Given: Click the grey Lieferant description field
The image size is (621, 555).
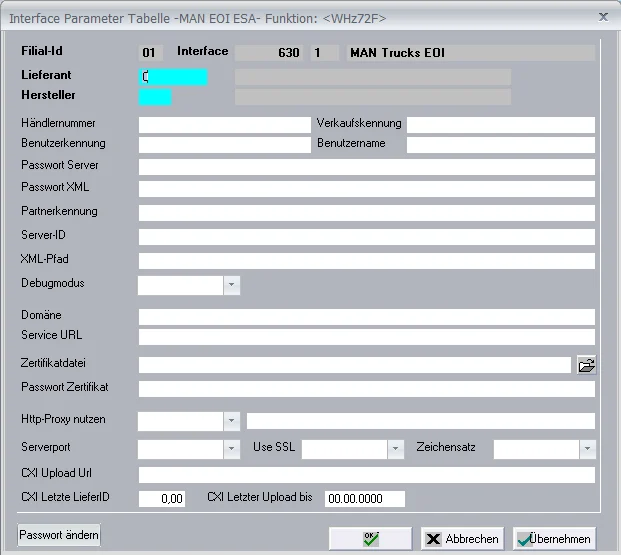Looking at the screenshot, I should pyautogui.click(x=373, y=77).
